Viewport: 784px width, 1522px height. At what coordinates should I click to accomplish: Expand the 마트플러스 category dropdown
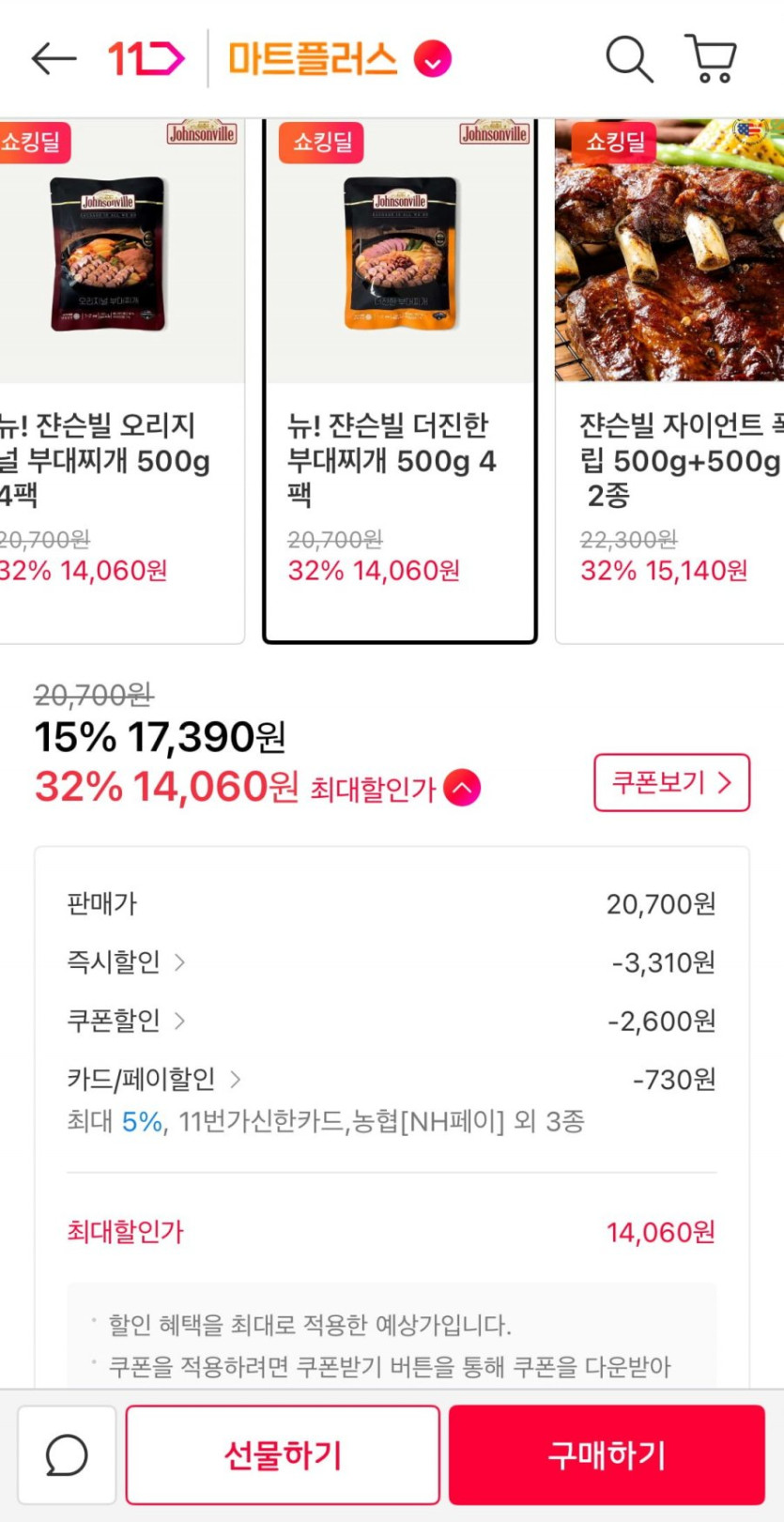[x=433, y=60]
